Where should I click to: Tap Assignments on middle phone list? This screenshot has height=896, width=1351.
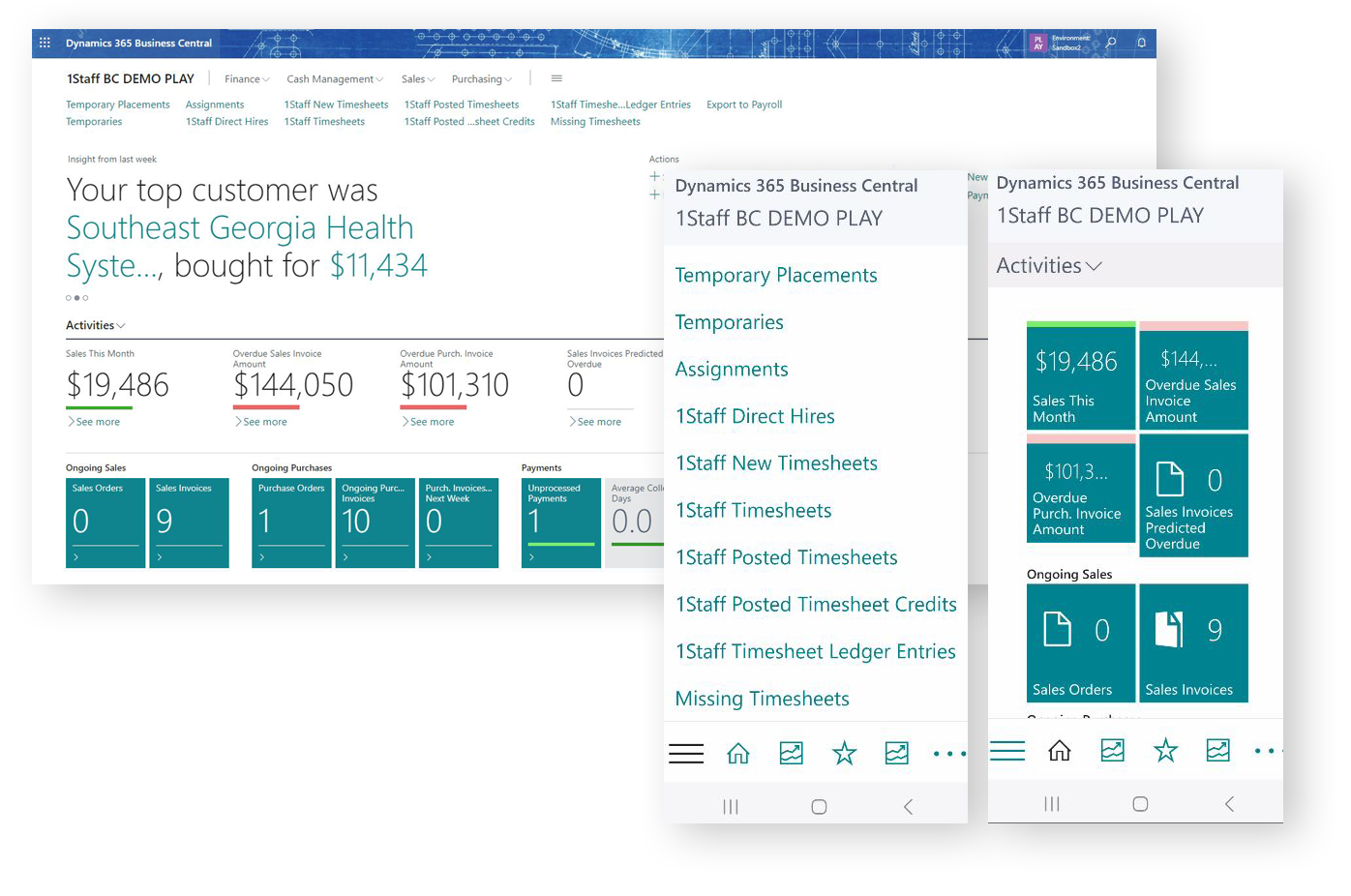[x=732, y=370]
